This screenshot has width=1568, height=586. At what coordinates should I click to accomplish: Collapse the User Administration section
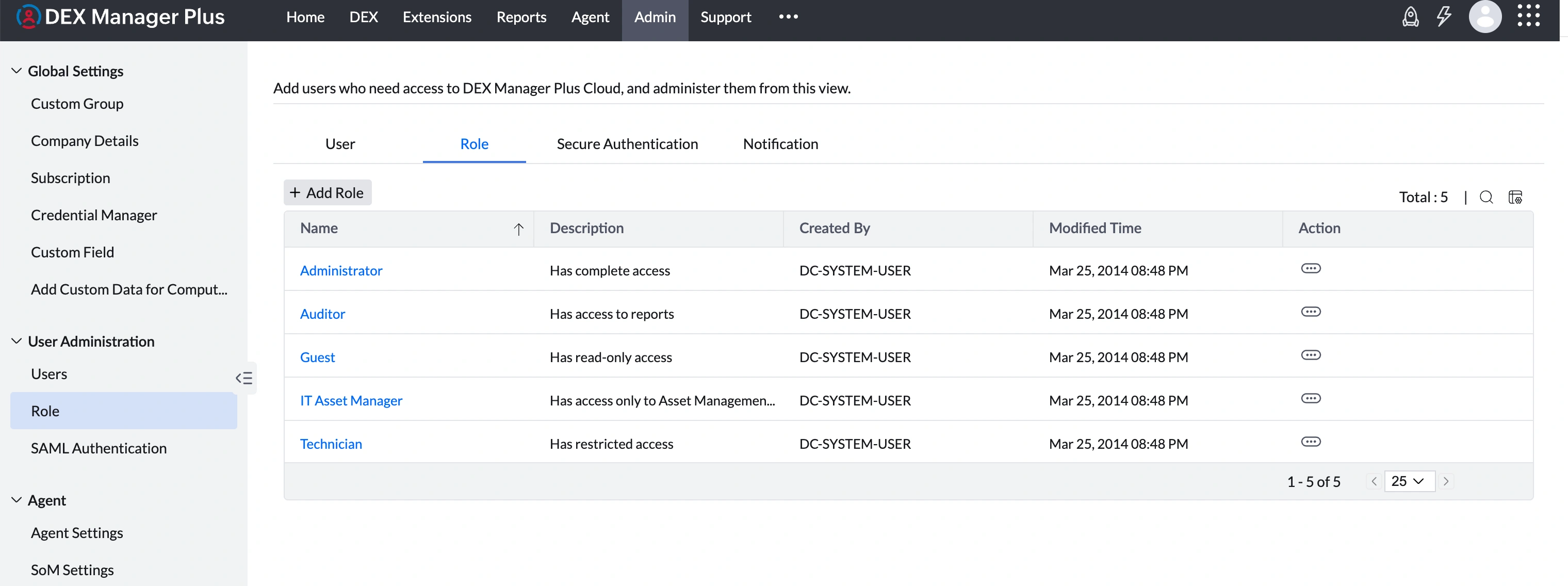point(17,341)
